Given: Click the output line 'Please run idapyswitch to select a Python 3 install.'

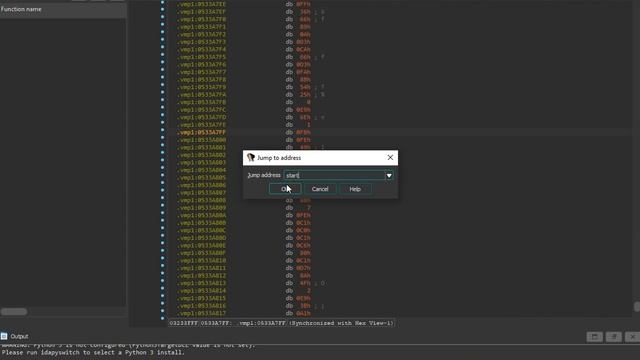Looking at the screenshot, I should click(x=93, y=352).
